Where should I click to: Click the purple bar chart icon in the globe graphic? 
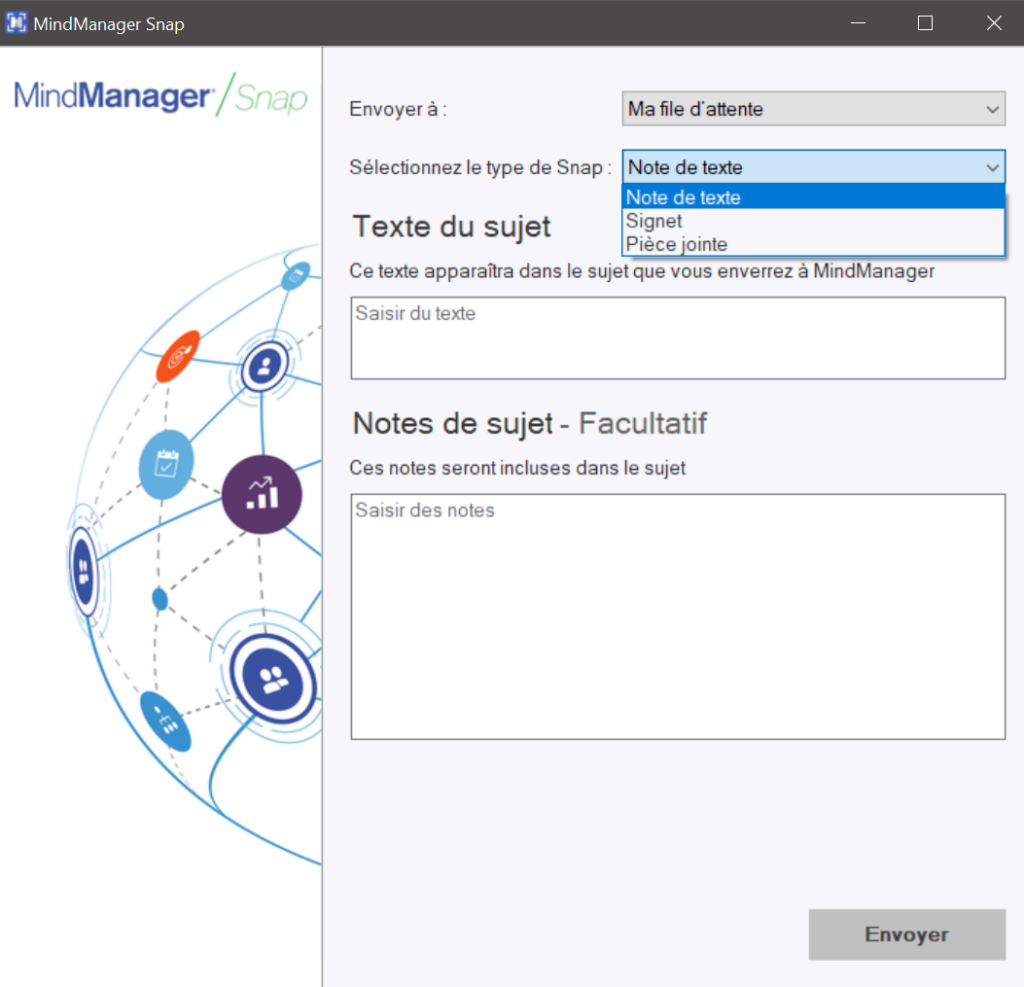(261, 494)
